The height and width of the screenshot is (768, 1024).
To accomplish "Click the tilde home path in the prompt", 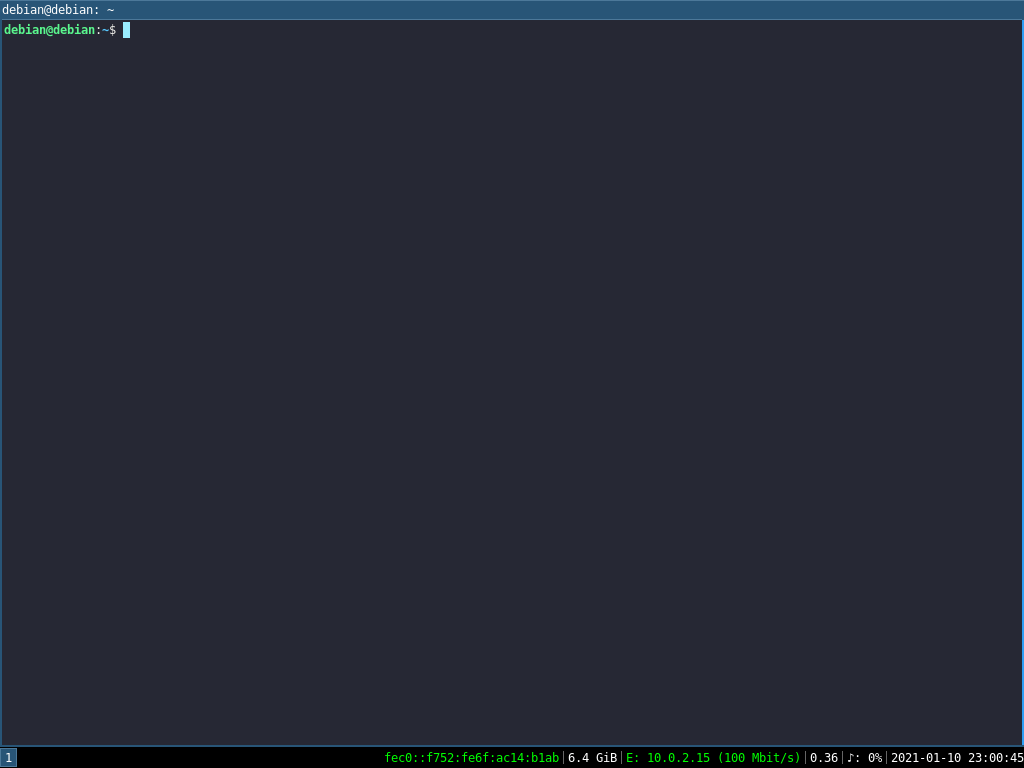I will click(107, 30).
